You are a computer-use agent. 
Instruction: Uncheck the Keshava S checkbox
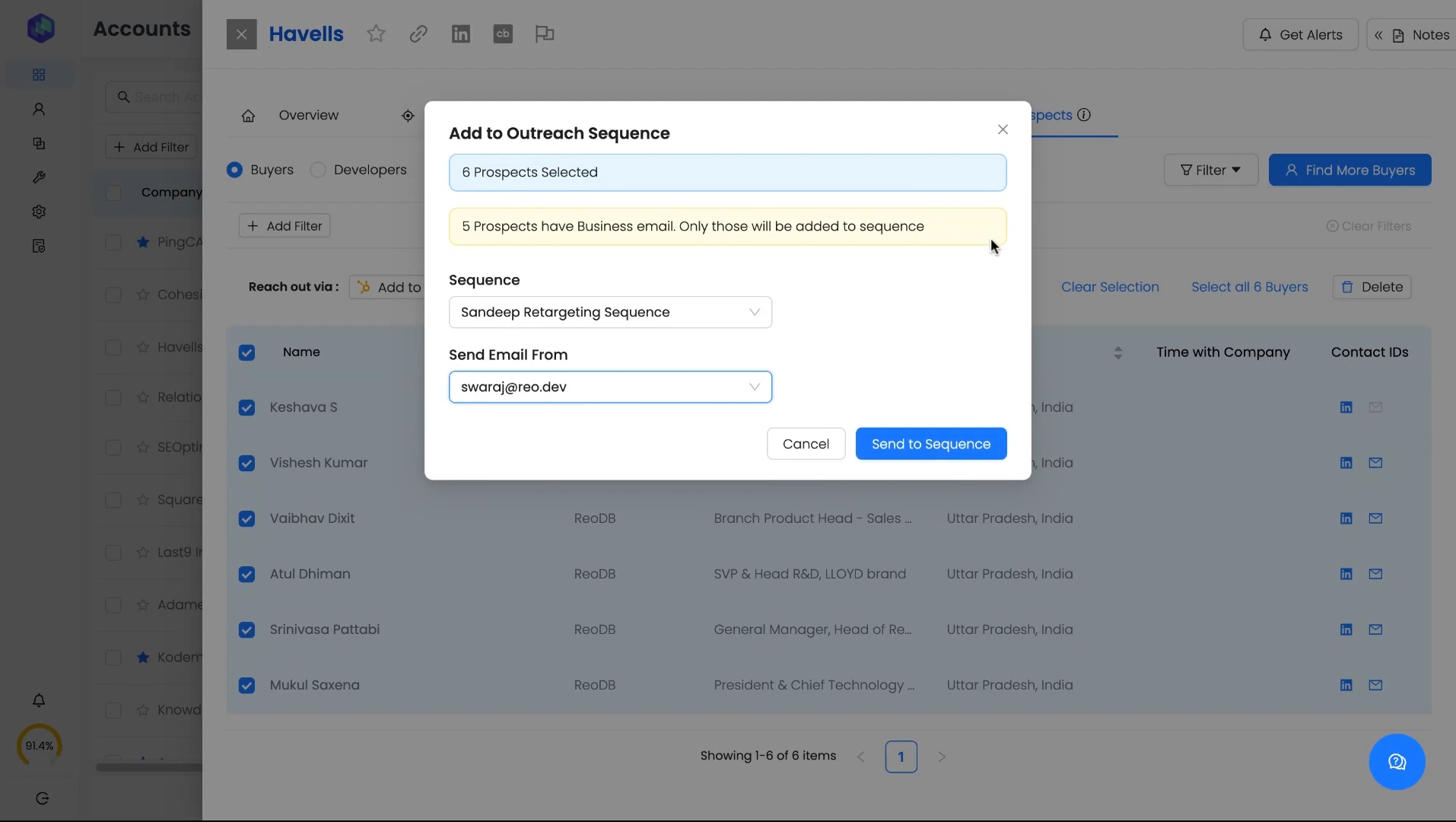pos(246,408)
